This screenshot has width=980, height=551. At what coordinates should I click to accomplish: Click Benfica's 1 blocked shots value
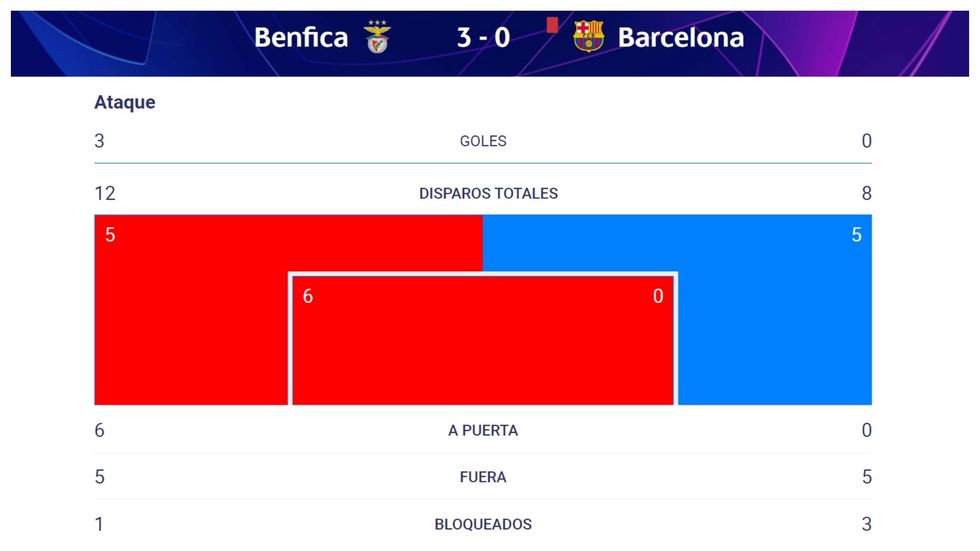(x=99, y=524)
